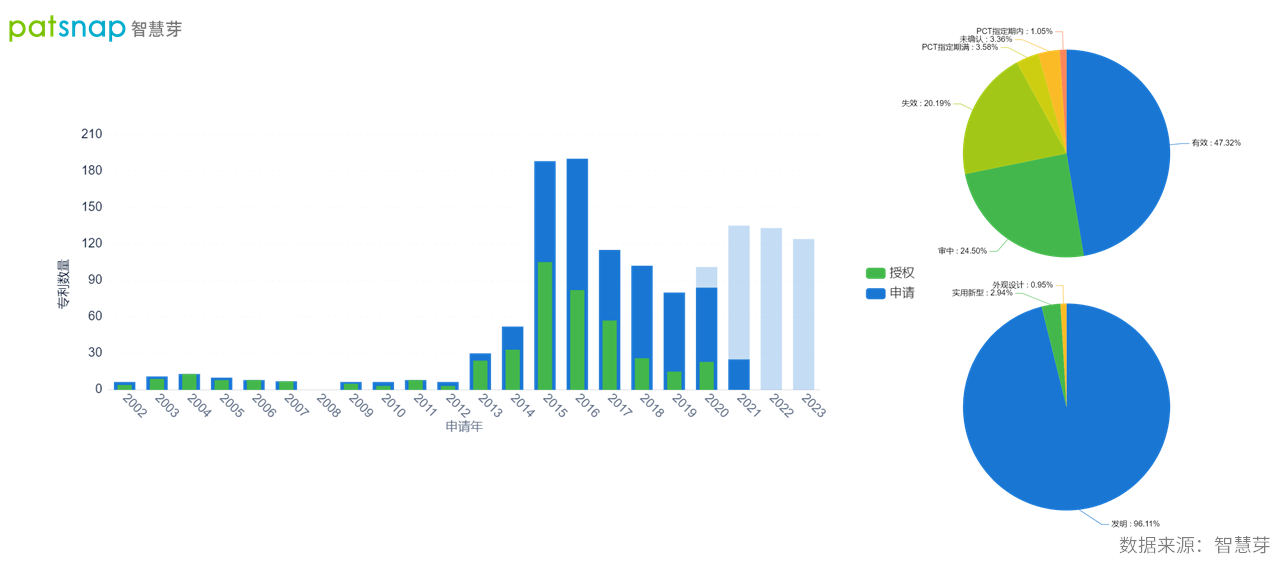
Task: Select the green grant bar for 2015
Action: pyautogui.click(x=545, y=325)
